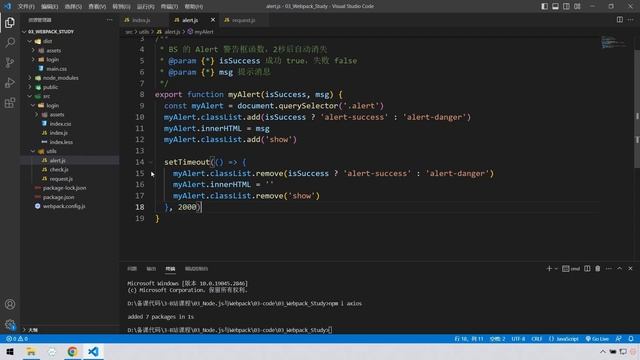The image size is (640, 360).
Task: Open the Manage gear settings menu
Action: tap(10, 324)
